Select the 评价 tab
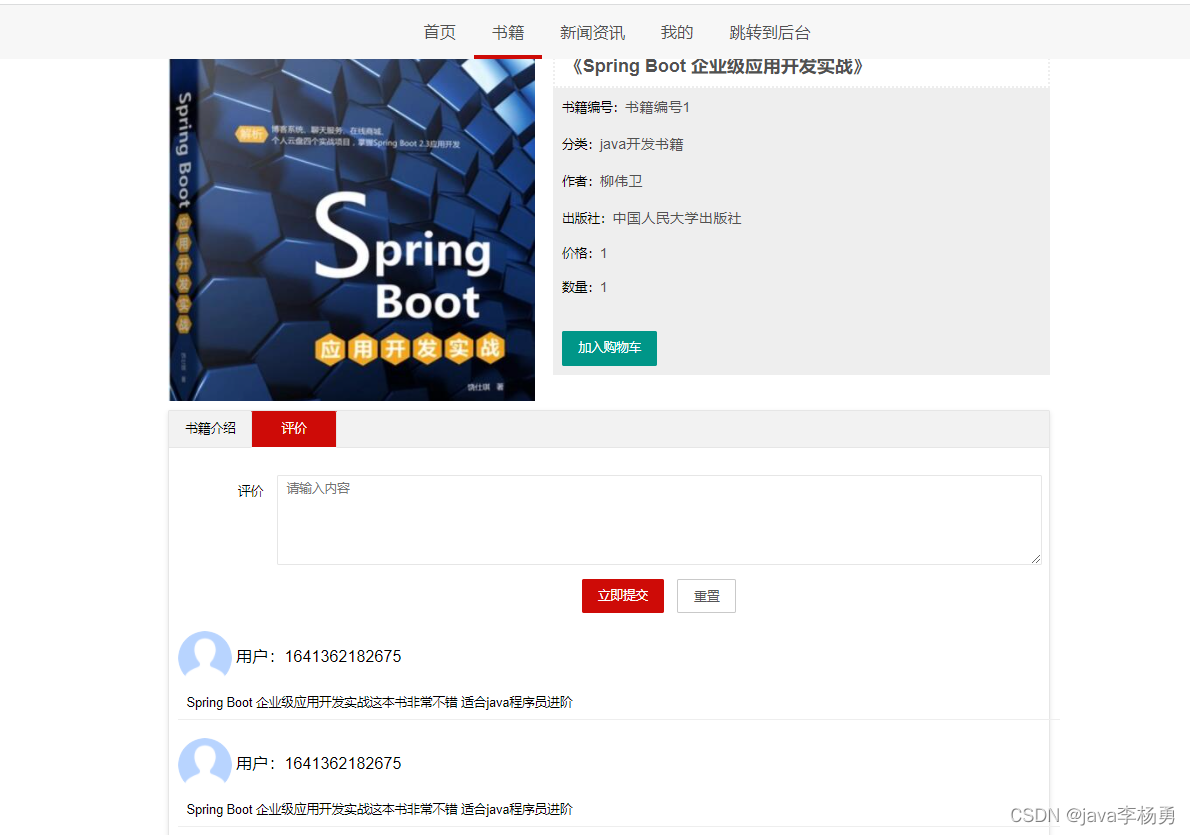The height and width of the screenshot is (835, 1190). [294, 428]
